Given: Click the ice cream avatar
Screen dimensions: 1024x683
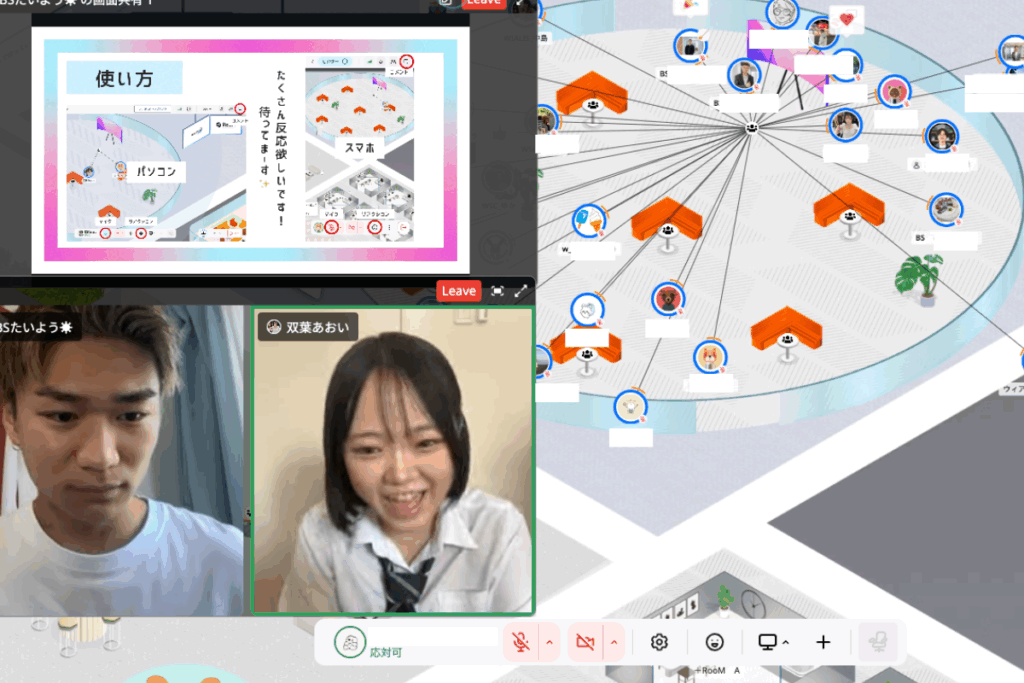Looking at the screenshot, I should pyautogui.click(x=589, y=220).
